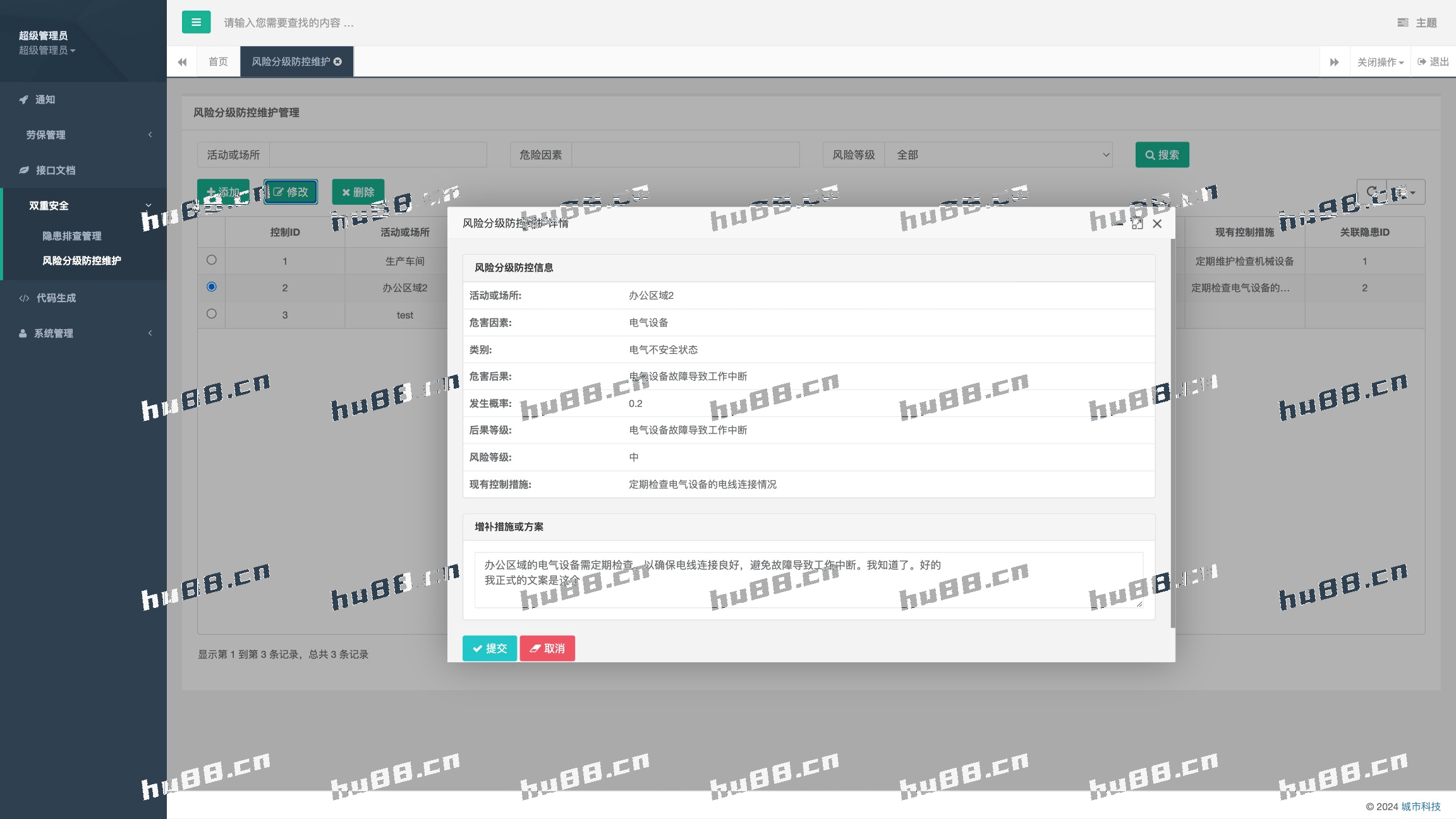Maximize the detail dialog with the expand icon
The image size is (1456, 819).
tap(1137, 224)
